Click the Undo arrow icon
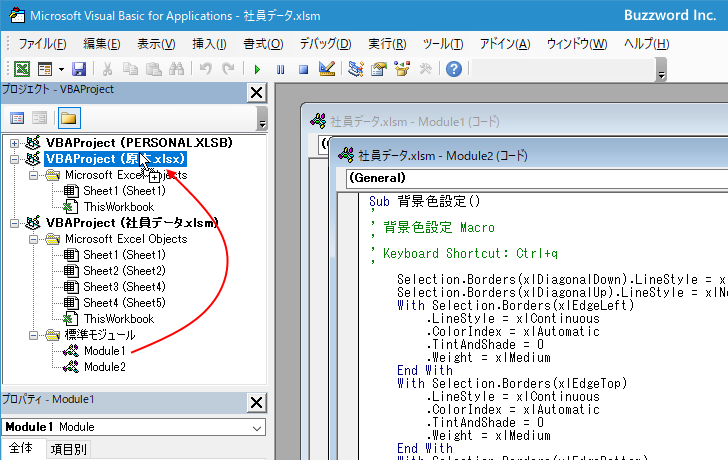Viewport: 728px width, 460px height. (206, 69)
